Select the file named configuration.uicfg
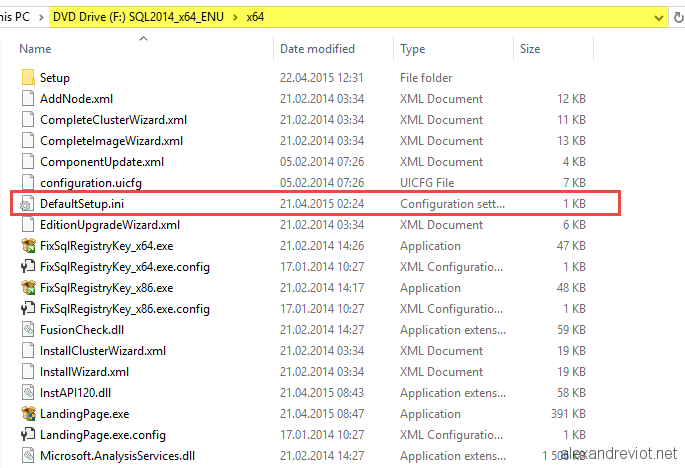Viewport: 685px width, 468px height. pos(91,183)
